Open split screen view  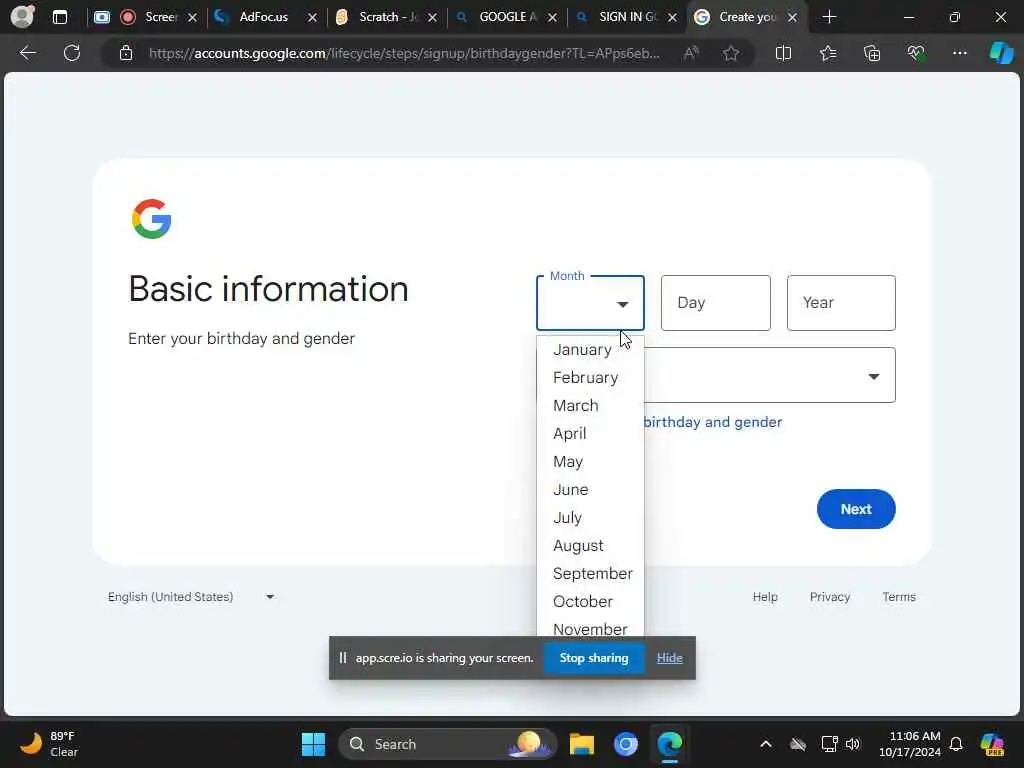point(783,53)
